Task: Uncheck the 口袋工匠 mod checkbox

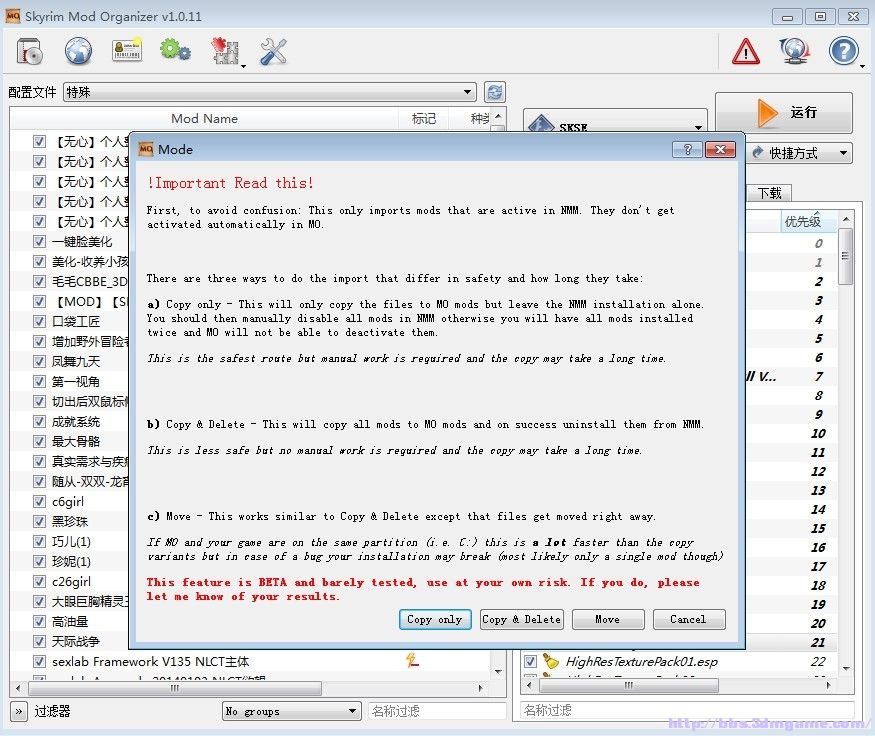Action: (x=39, y=321)
